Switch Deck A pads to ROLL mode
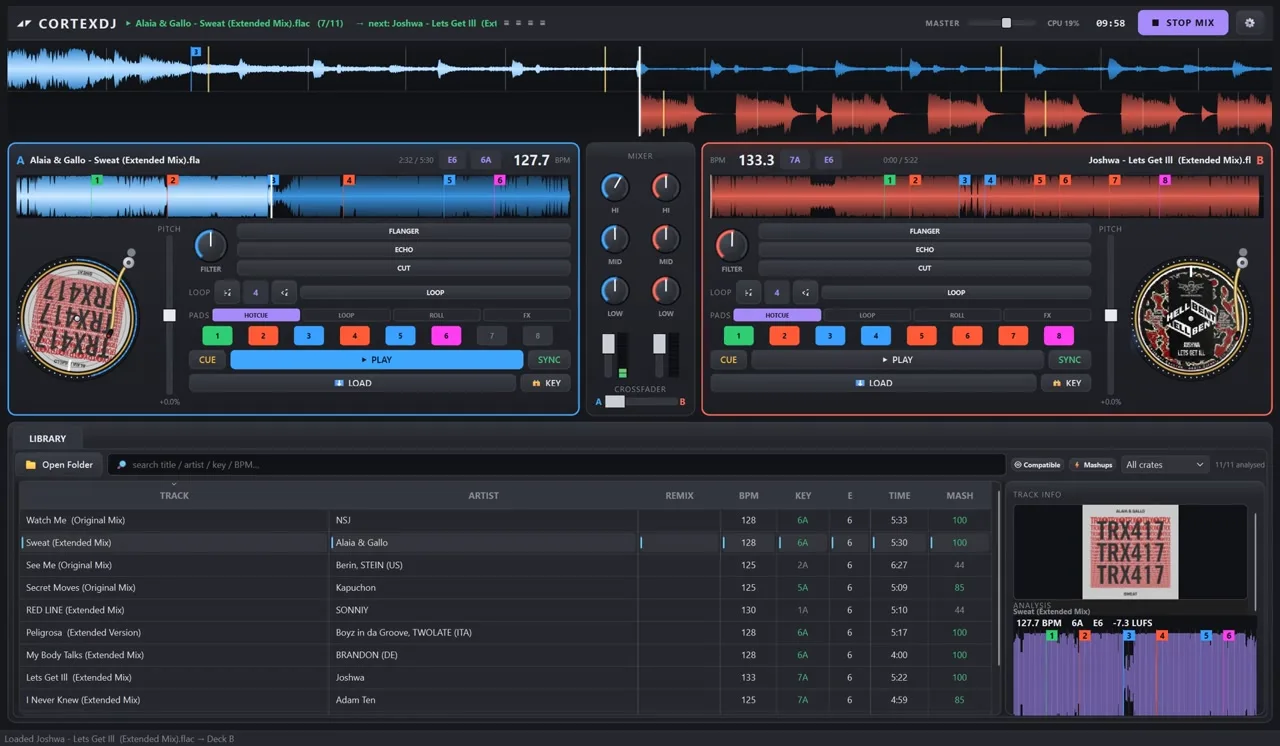Image resolution: width=1280 pixels, height=746 pixels. click(437, 315)
